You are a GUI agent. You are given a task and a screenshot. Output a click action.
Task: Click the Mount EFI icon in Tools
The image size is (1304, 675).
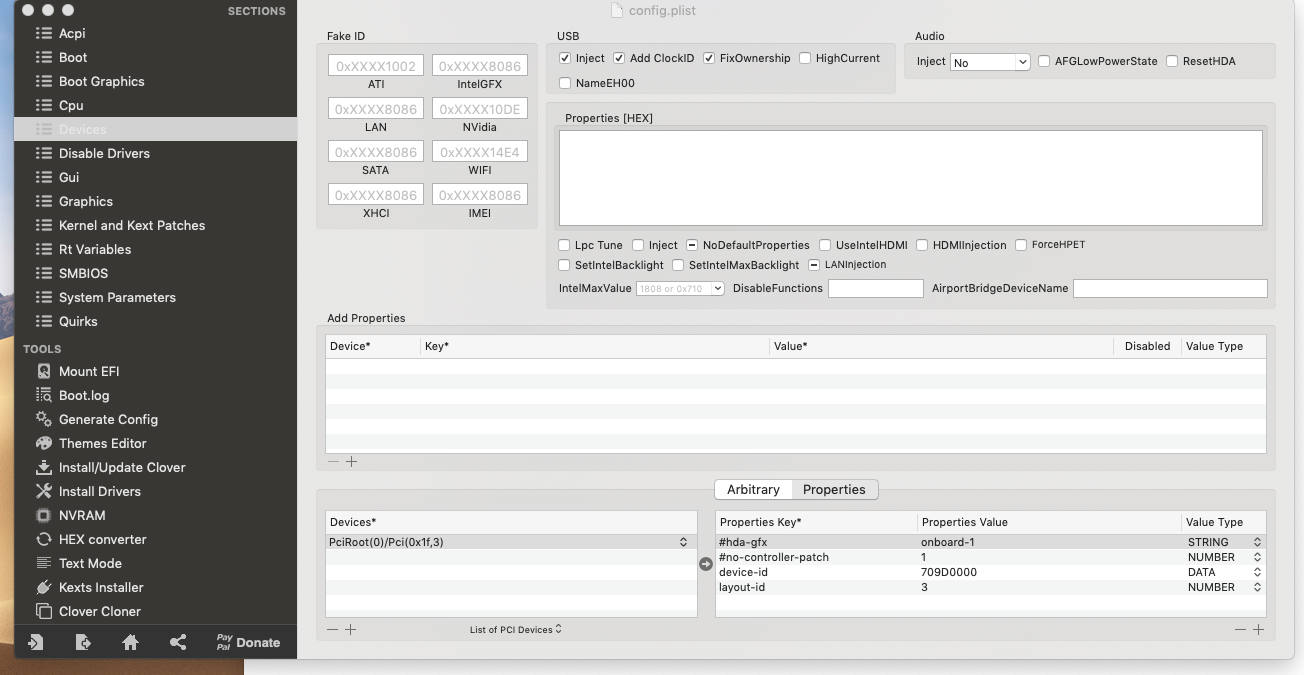pos(43,371)
